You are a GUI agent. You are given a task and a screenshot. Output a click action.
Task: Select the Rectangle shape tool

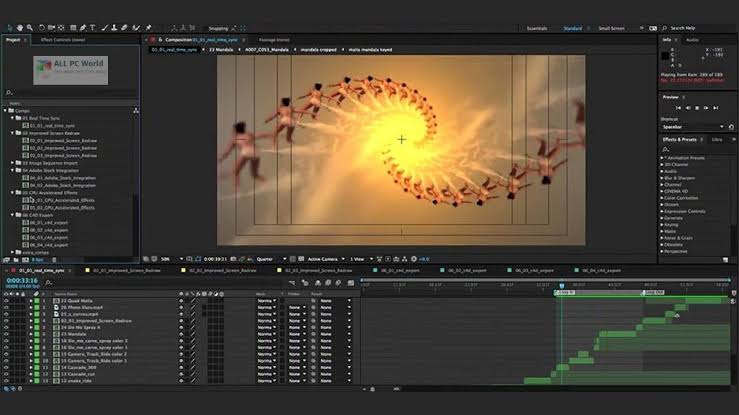click(73, 28)
